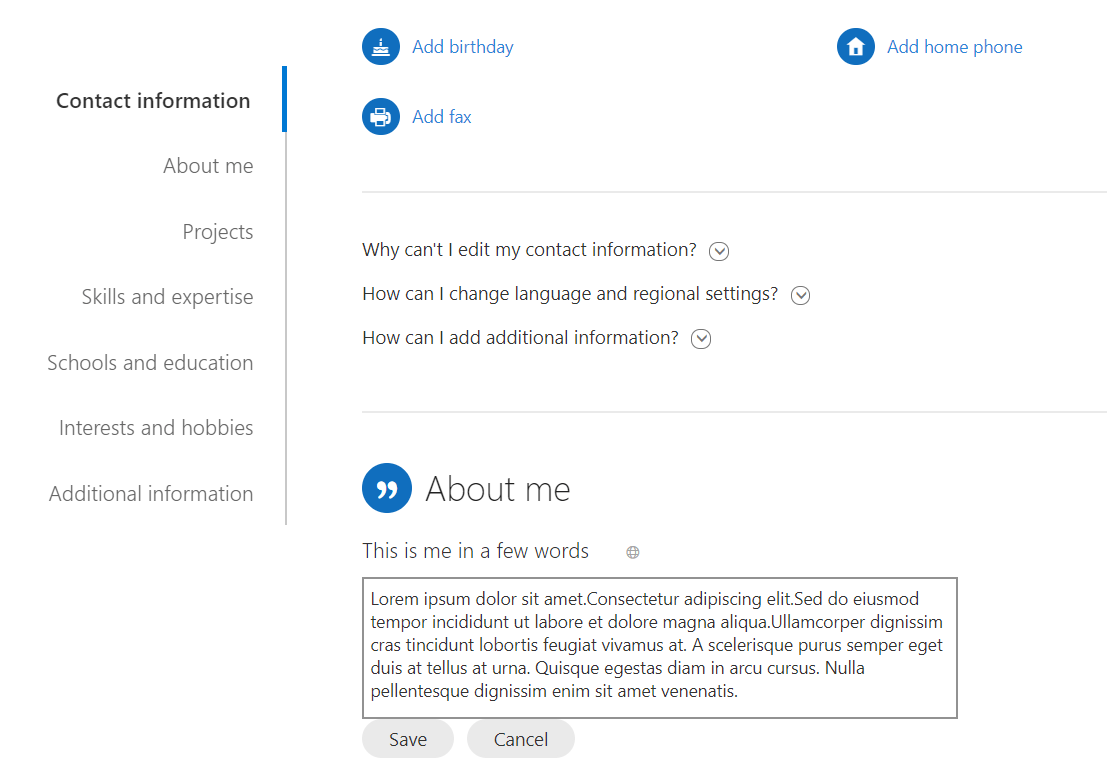Click 'How can I change language and regional settings?' text
Screen dimensions: 1107x783
[570, 294]
